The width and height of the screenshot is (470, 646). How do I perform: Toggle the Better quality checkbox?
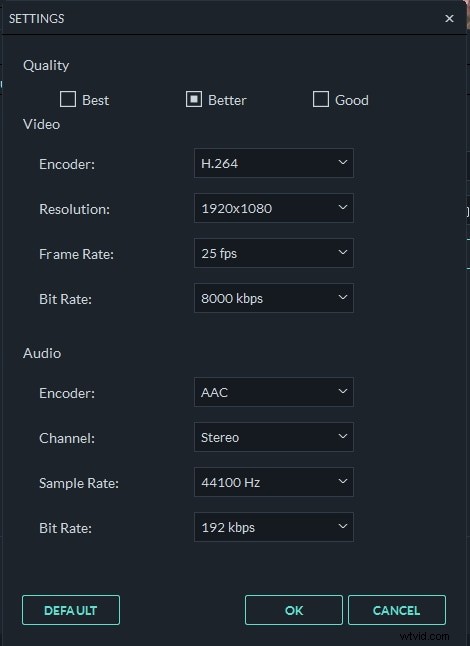[x=194, y=99]
